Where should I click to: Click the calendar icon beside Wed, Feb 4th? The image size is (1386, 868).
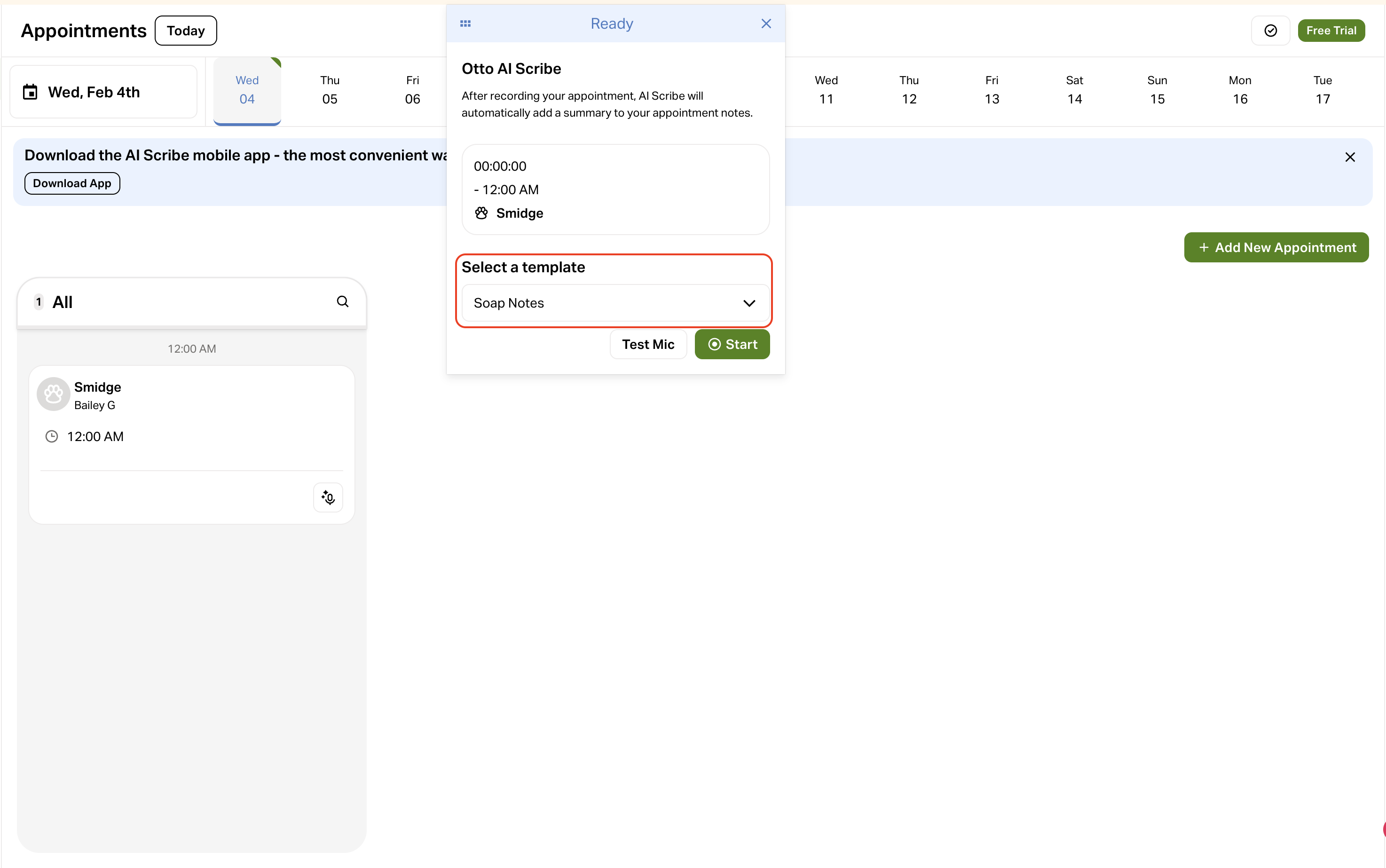tap(30, 92)
